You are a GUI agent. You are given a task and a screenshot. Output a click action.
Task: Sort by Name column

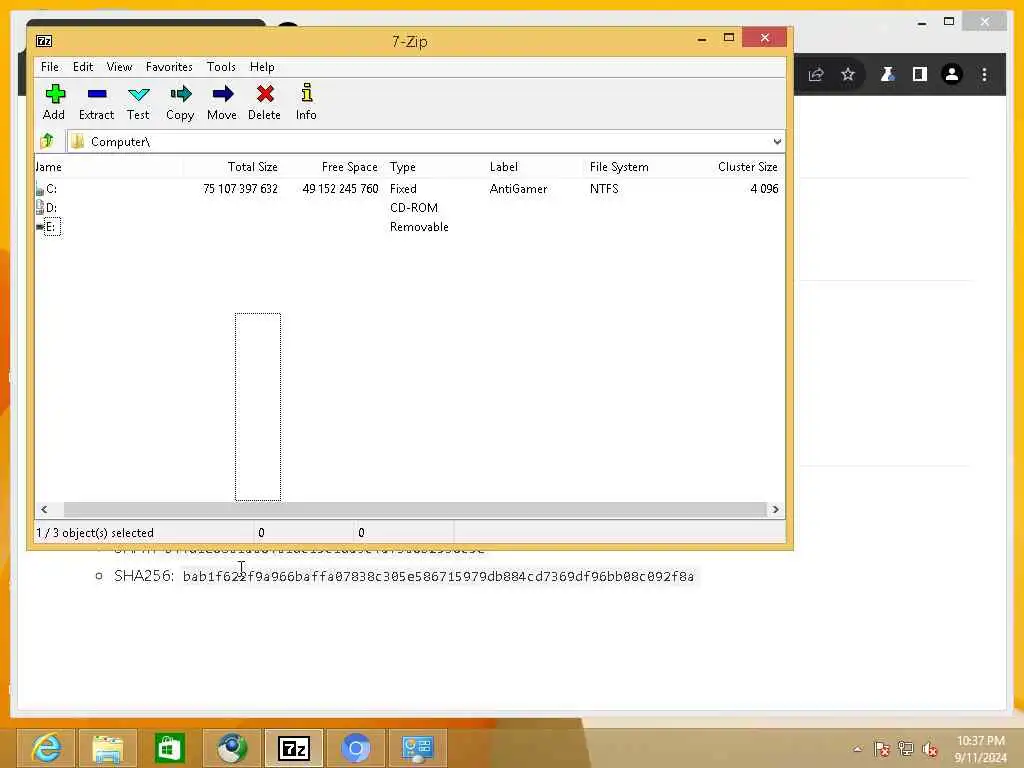pos(108,167)
